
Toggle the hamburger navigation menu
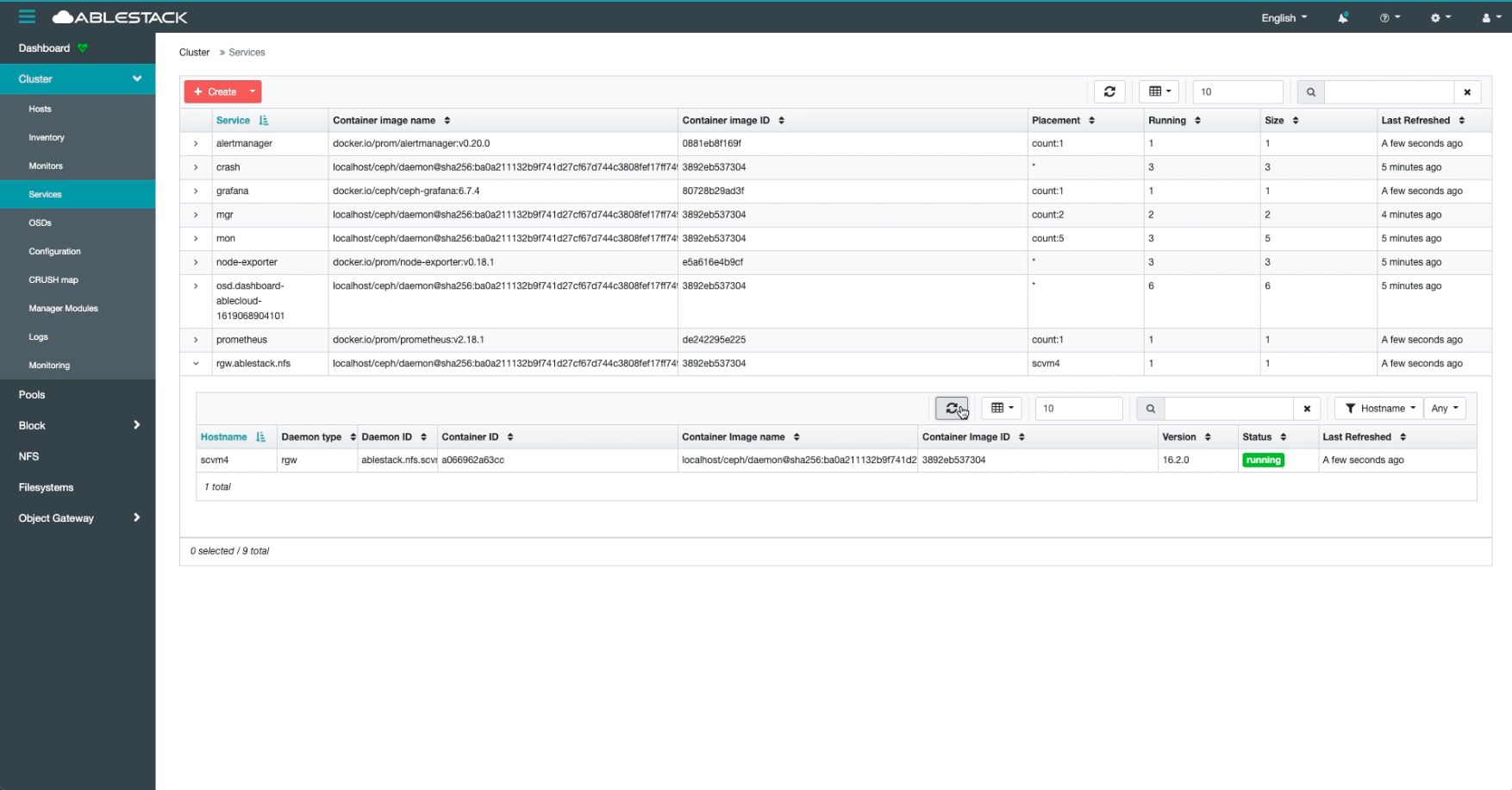click(x=27, y=16)
